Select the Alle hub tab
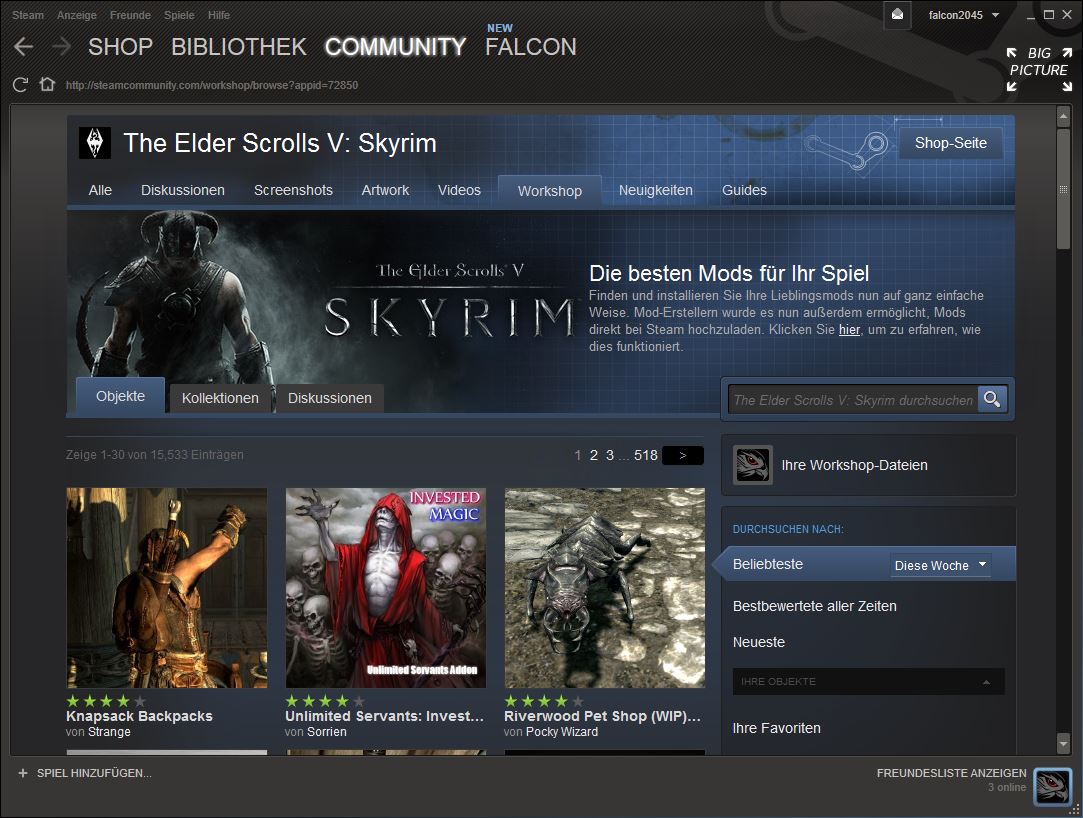The height and width of the screenshot is (818, 1083). [100, 190]
